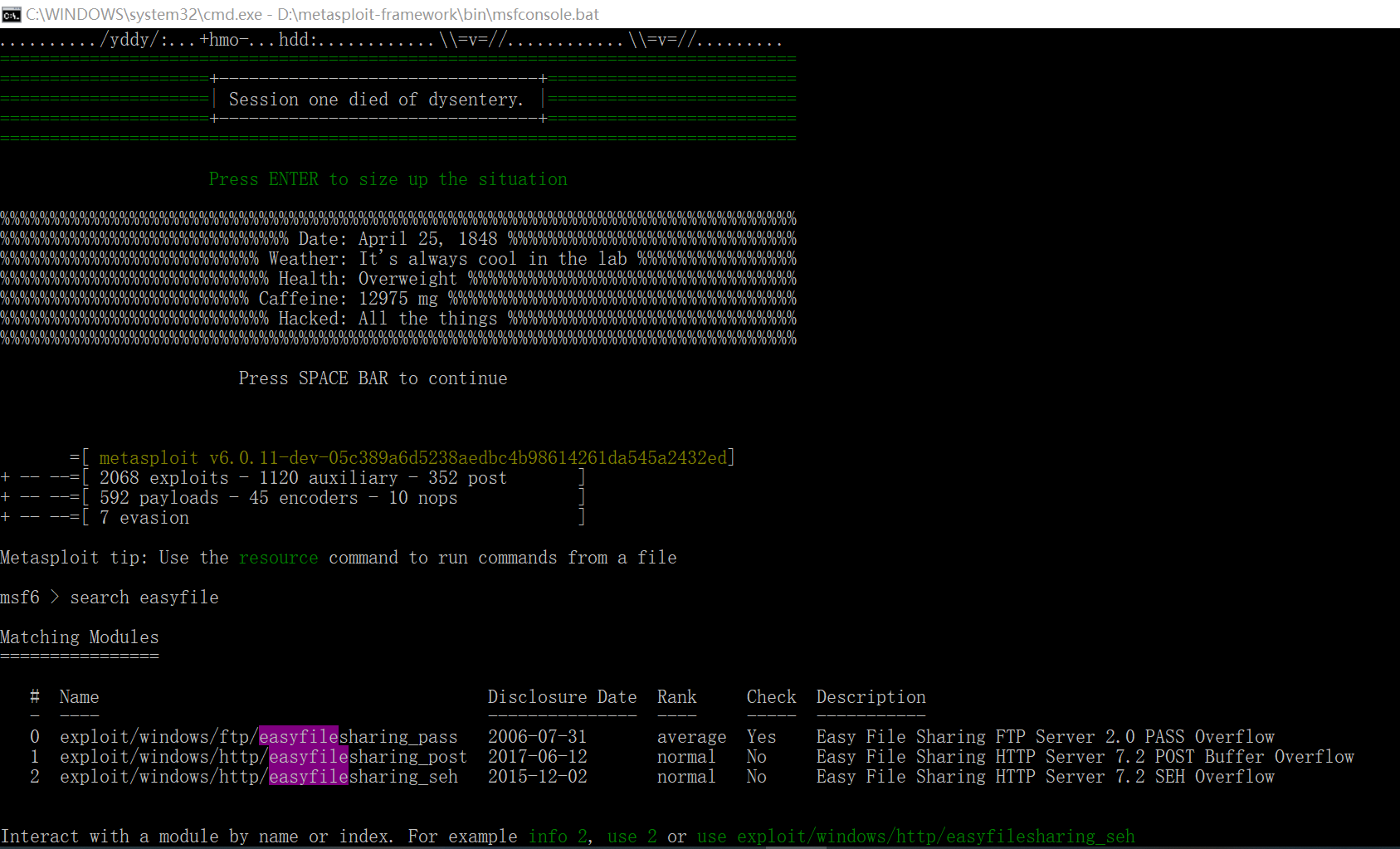This screenshot has height=849, width=1400.
Task: Click the "Disclosure Date" column header
Action: (x=562, y=697)
